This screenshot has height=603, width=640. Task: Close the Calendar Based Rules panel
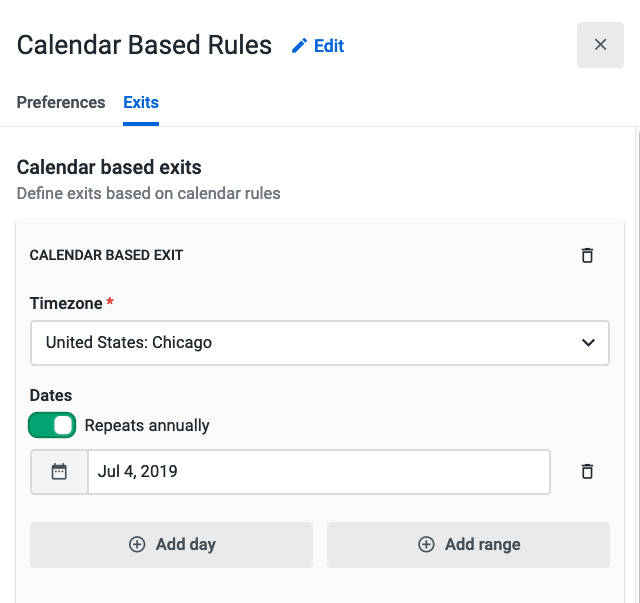(x=600, y=45)
